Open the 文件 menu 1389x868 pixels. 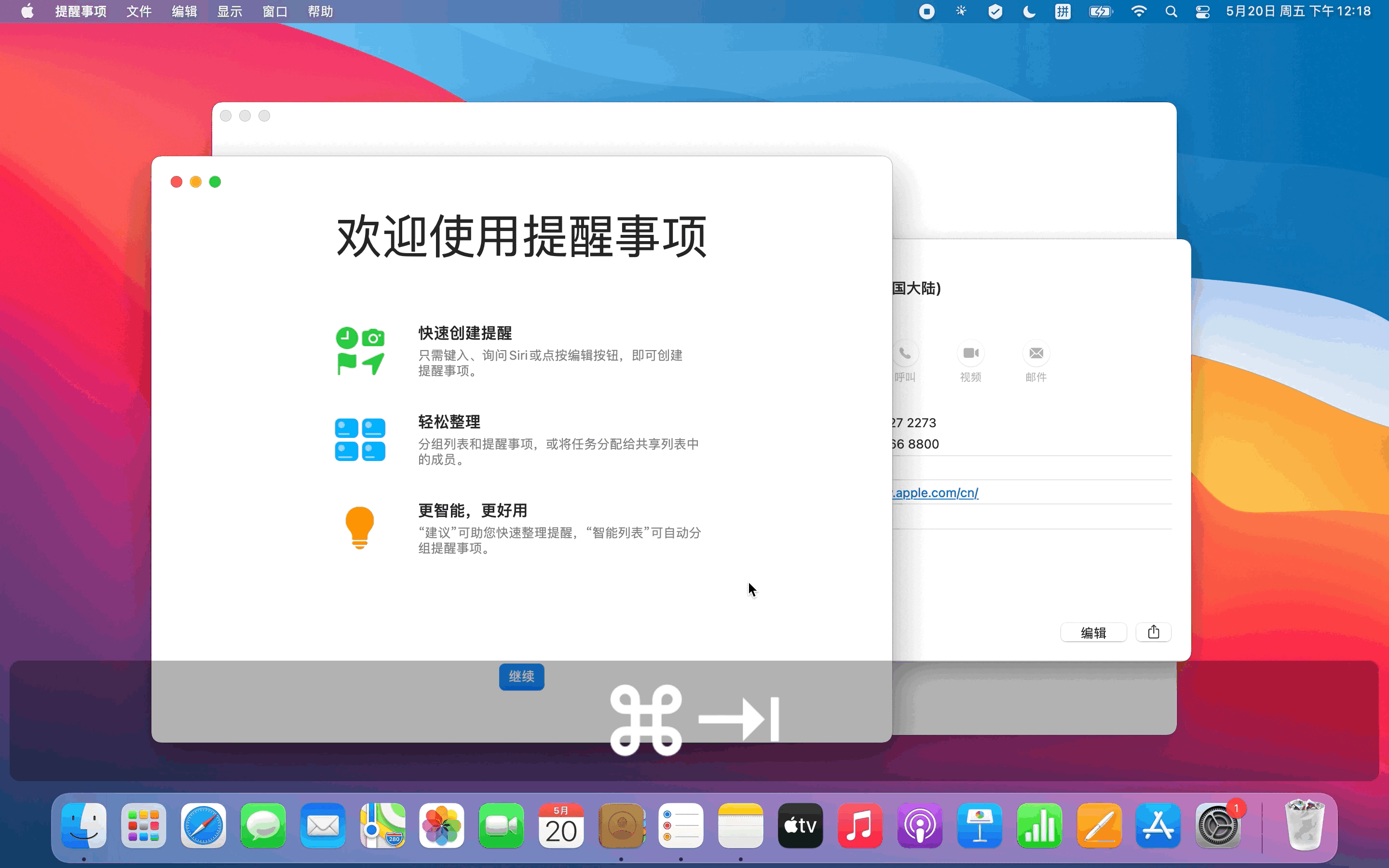[138, 12]
